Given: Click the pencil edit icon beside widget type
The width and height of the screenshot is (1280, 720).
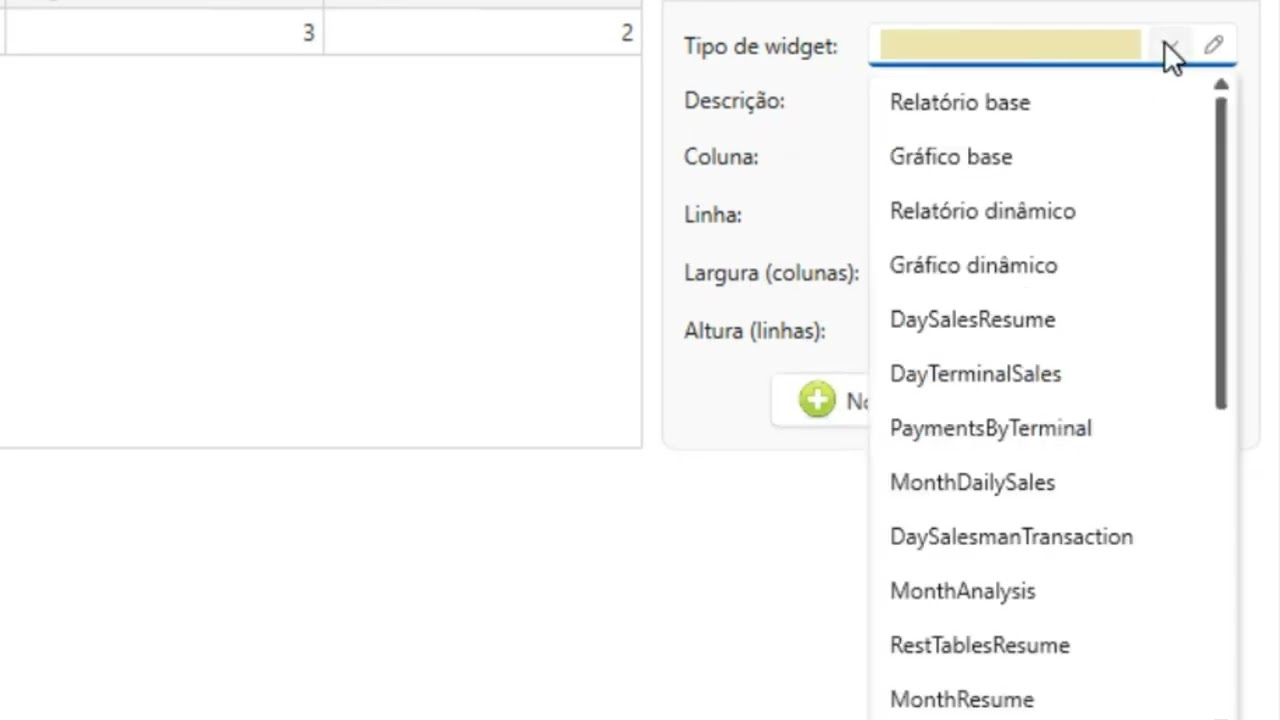Looking at the screenshot, I should click(x=1213, y=45).
